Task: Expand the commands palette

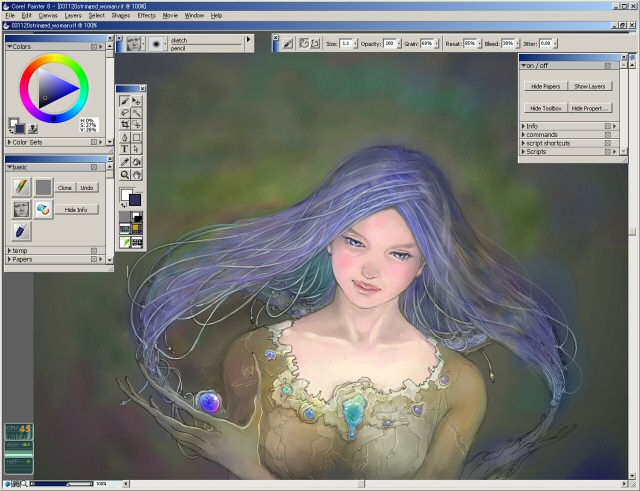Action: coord(523,135)
